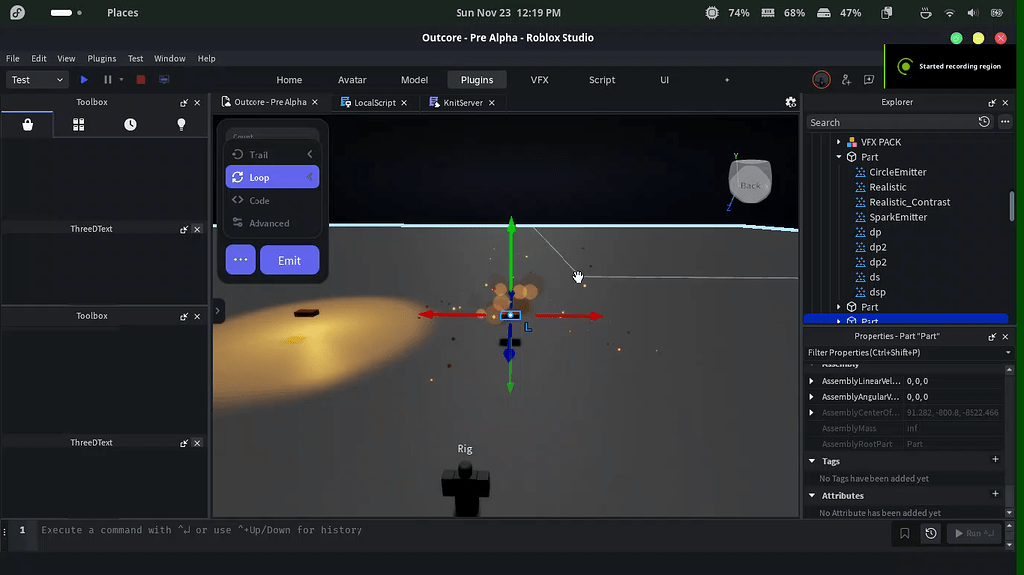The height and width of the screenshot is (575, 1024).
Task: Toggle client/server view icon
Action: [164, 80]
